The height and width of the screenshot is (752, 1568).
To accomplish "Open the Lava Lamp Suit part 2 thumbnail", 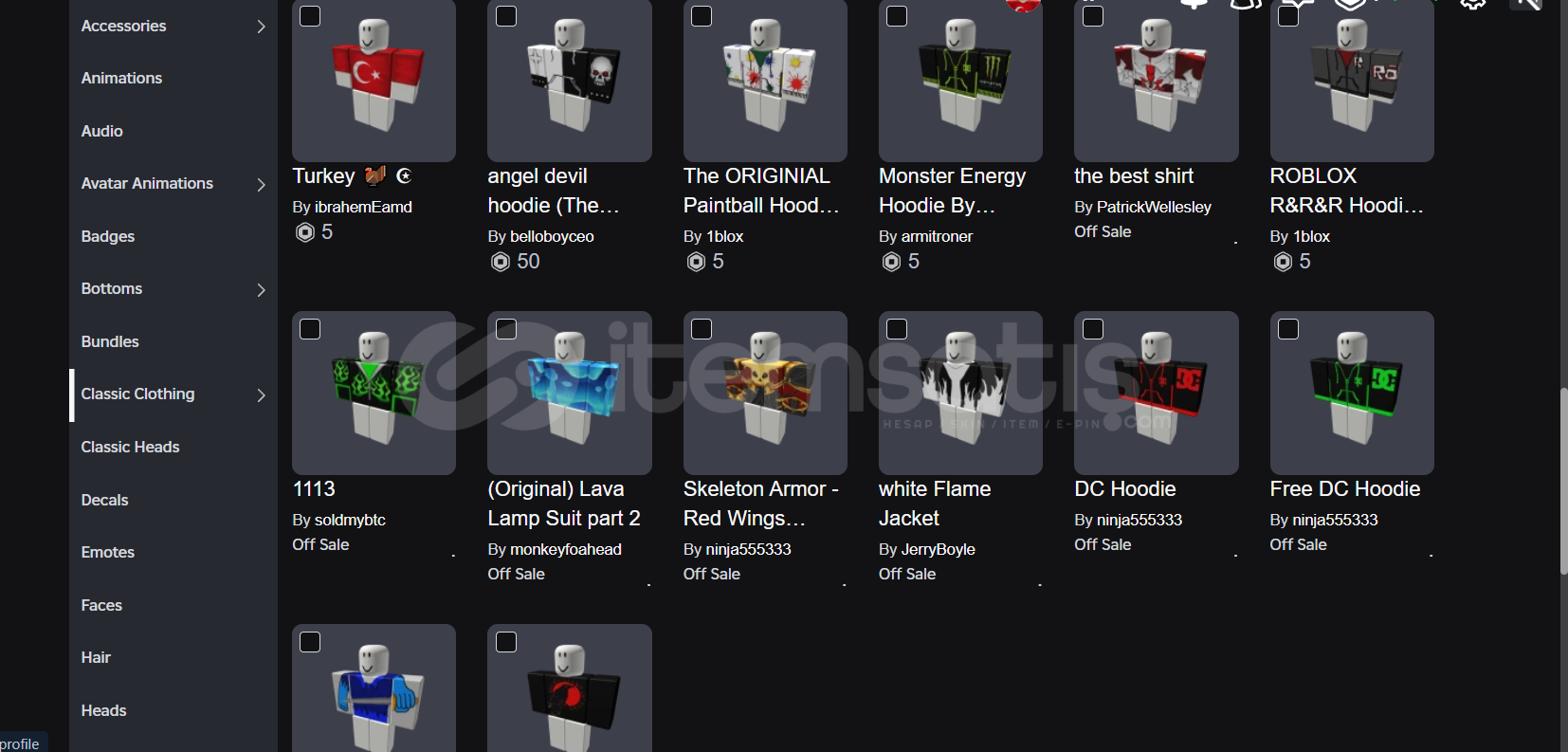I will pos(570,393).
